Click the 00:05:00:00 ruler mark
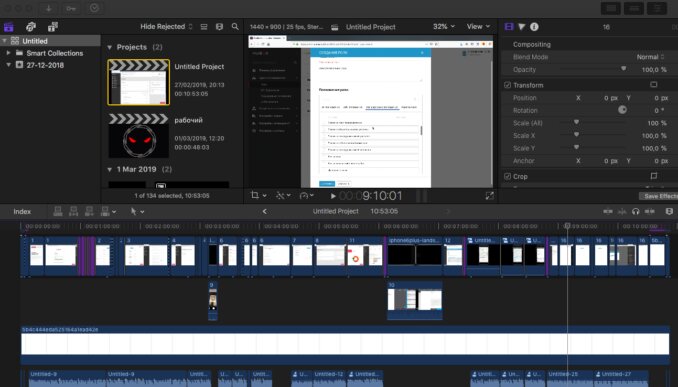Image resolution: width=678 pixels, height=387 pixels. click(x=341, y=226)
